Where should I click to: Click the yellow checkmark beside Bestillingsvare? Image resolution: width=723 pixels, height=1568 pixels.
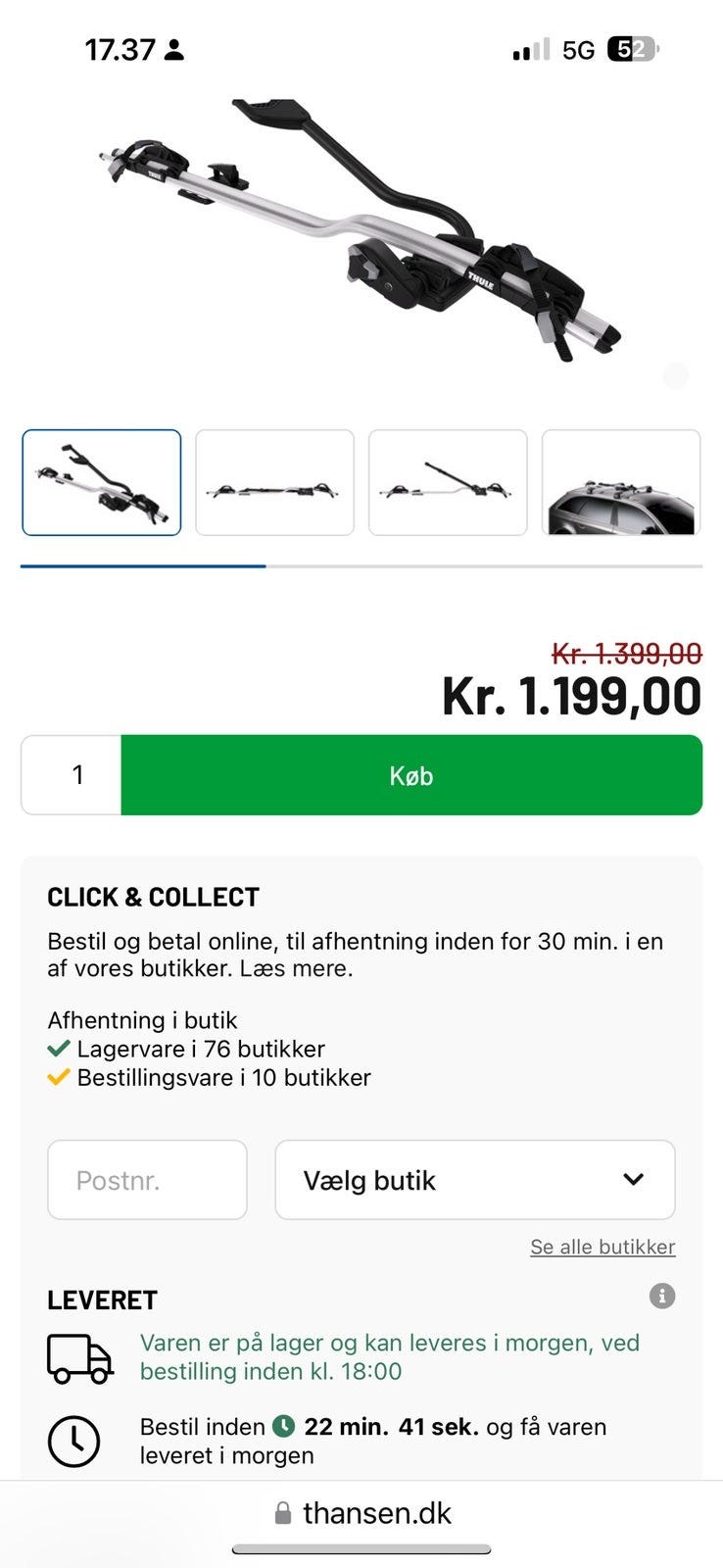[59, 1077]
